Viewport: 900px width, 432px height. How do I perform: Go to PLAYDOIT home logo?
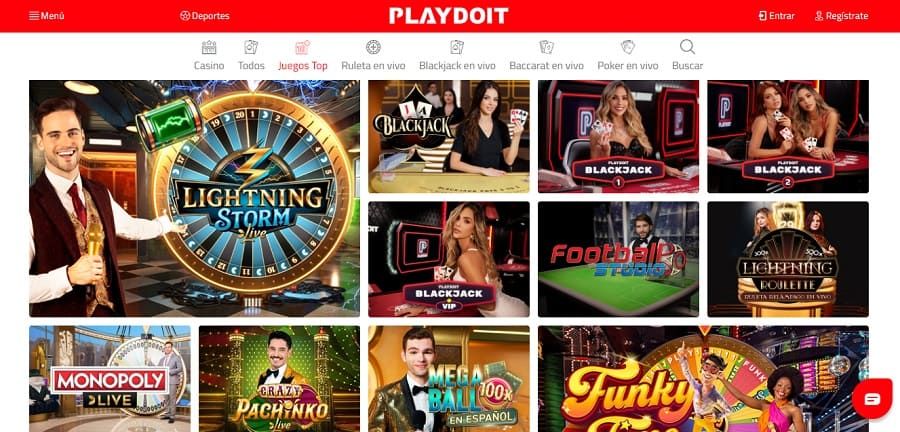coord(449,15)
